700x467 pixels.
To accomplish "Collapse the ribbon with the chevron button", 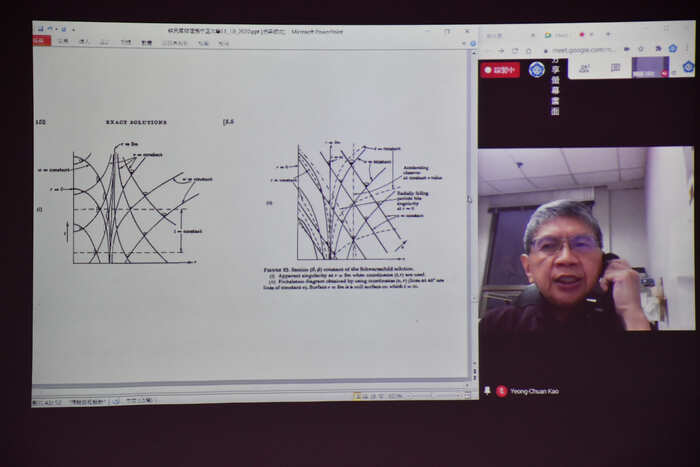I will click(x=464, y=43).
